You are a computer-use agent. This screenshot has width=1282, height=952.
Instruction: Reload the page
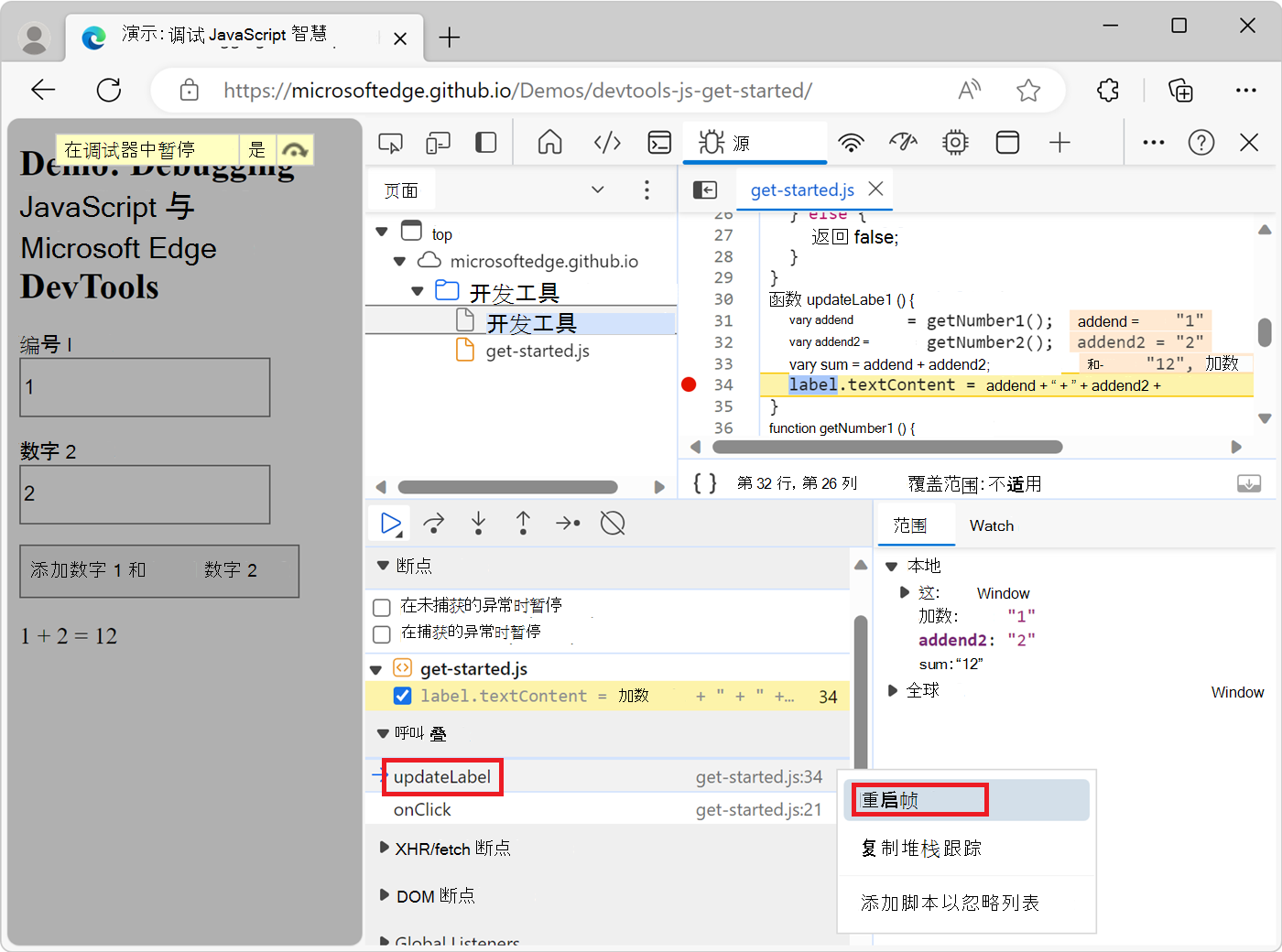(109, 90)
